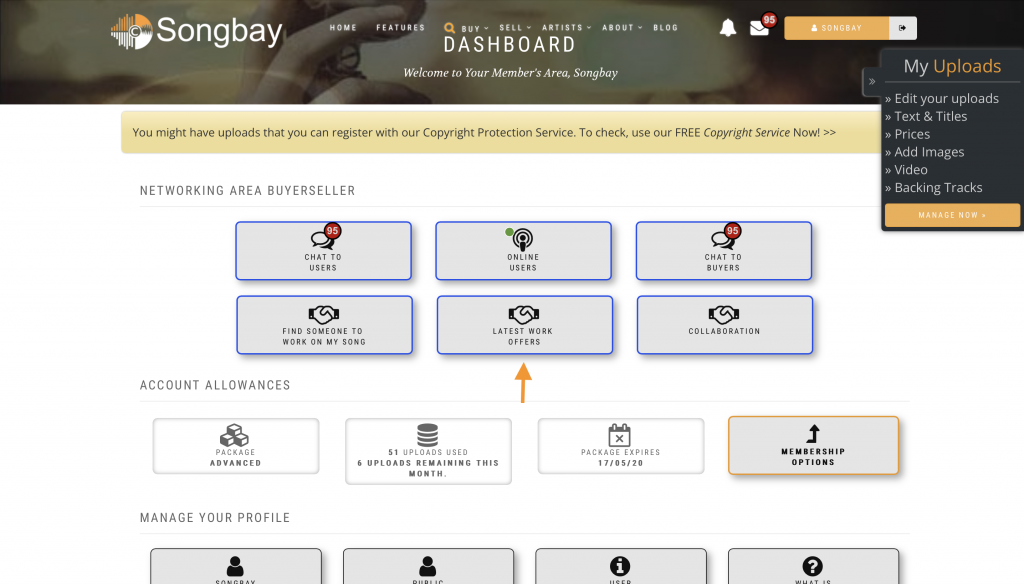Open the User info tile
1024x584 pixels.
point(620,566)
